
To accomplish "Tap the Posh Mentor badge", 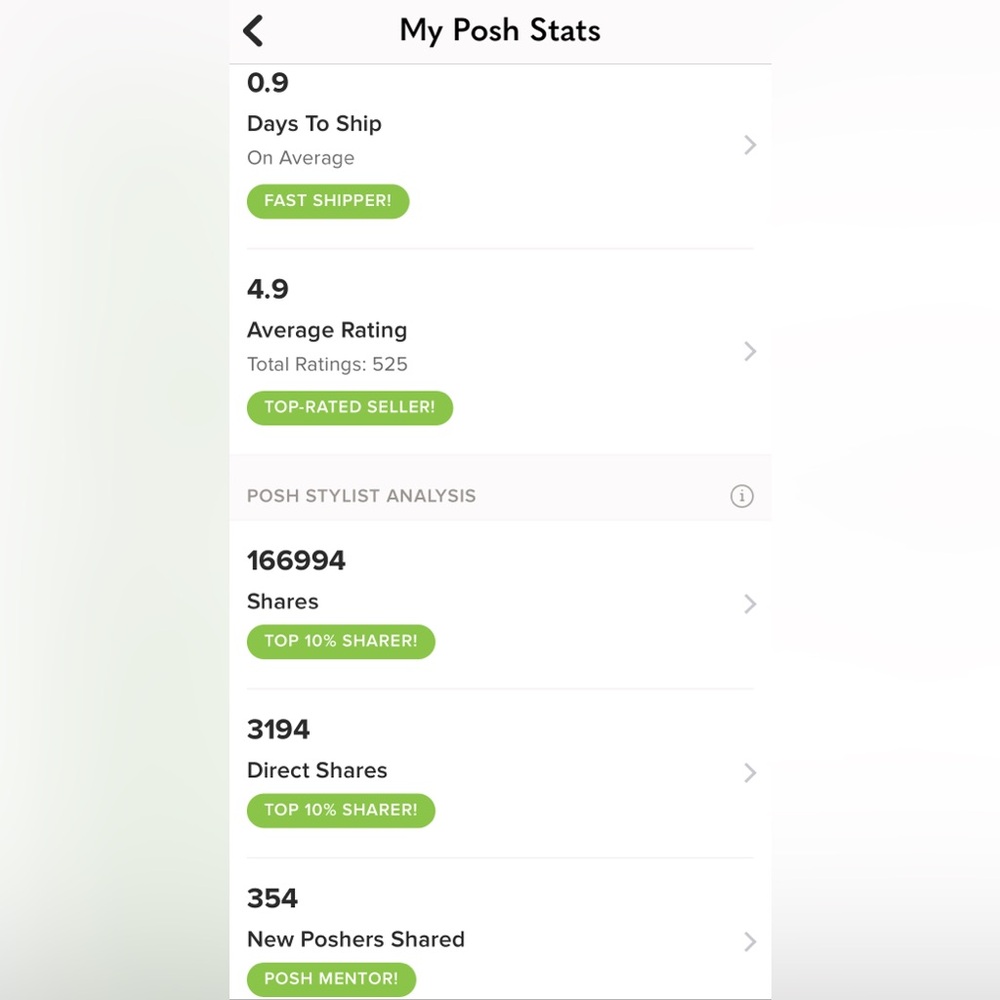I will [331, 979].
